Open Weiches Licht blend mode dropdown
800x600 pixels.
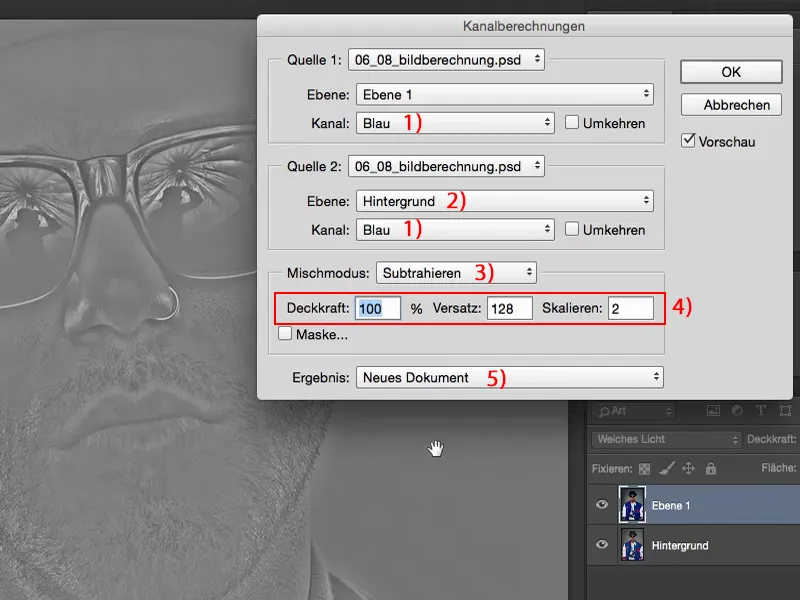tap(666, 439)
